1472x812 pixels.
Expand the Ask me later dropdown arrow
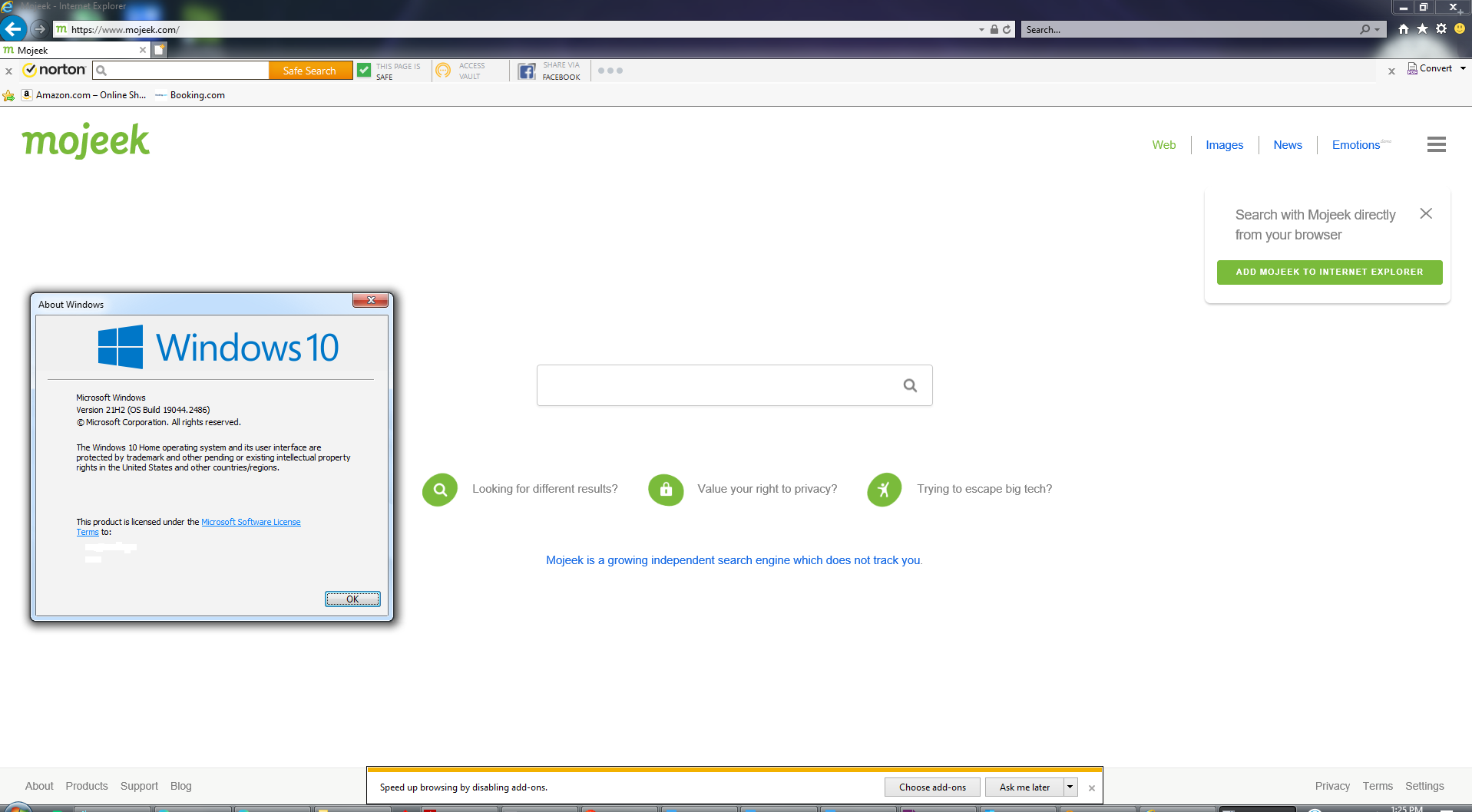point(1070,787)
